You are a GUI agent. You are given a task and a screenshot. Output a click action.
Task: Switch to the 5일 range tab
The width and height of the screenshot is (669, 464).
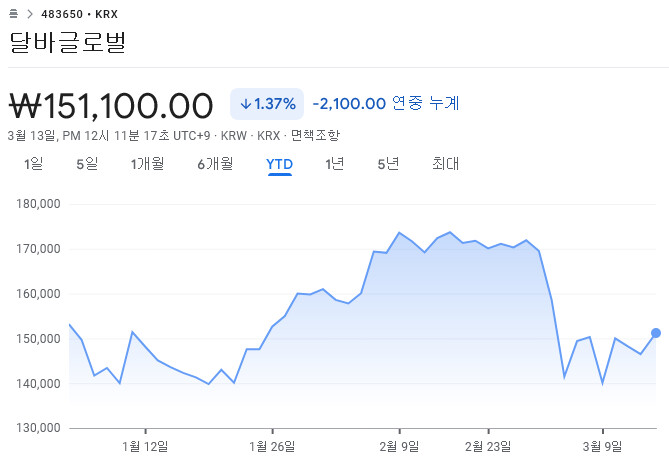tap(87, 164)
